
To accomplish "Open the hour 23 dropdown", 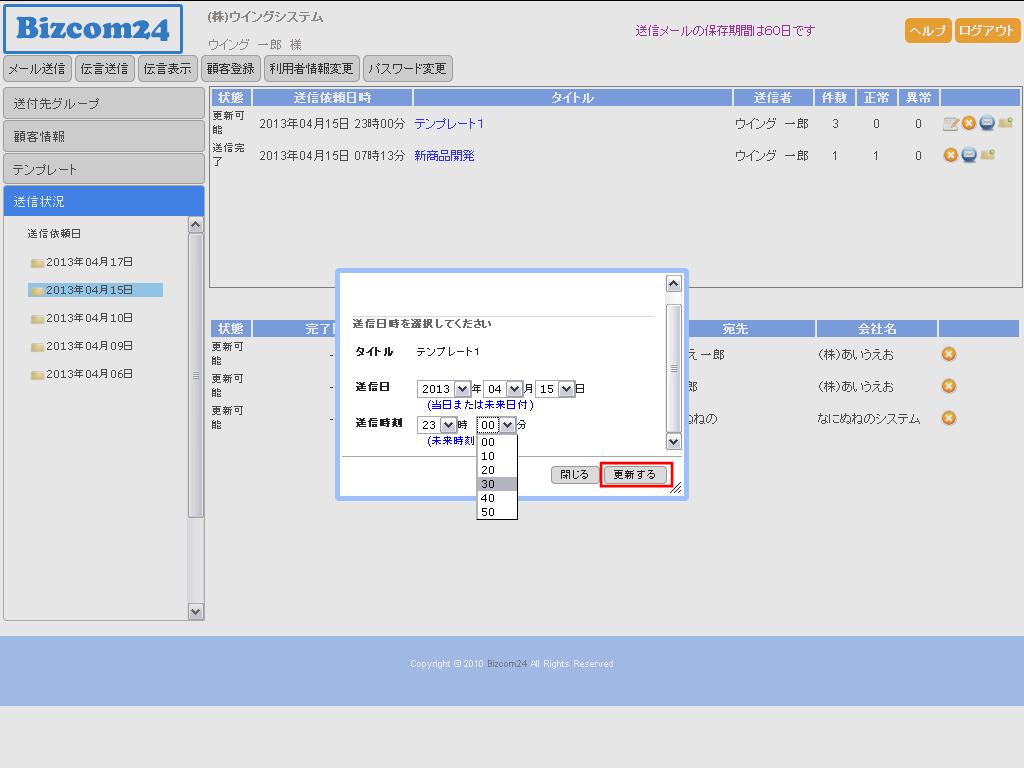I will coord(448,425).
